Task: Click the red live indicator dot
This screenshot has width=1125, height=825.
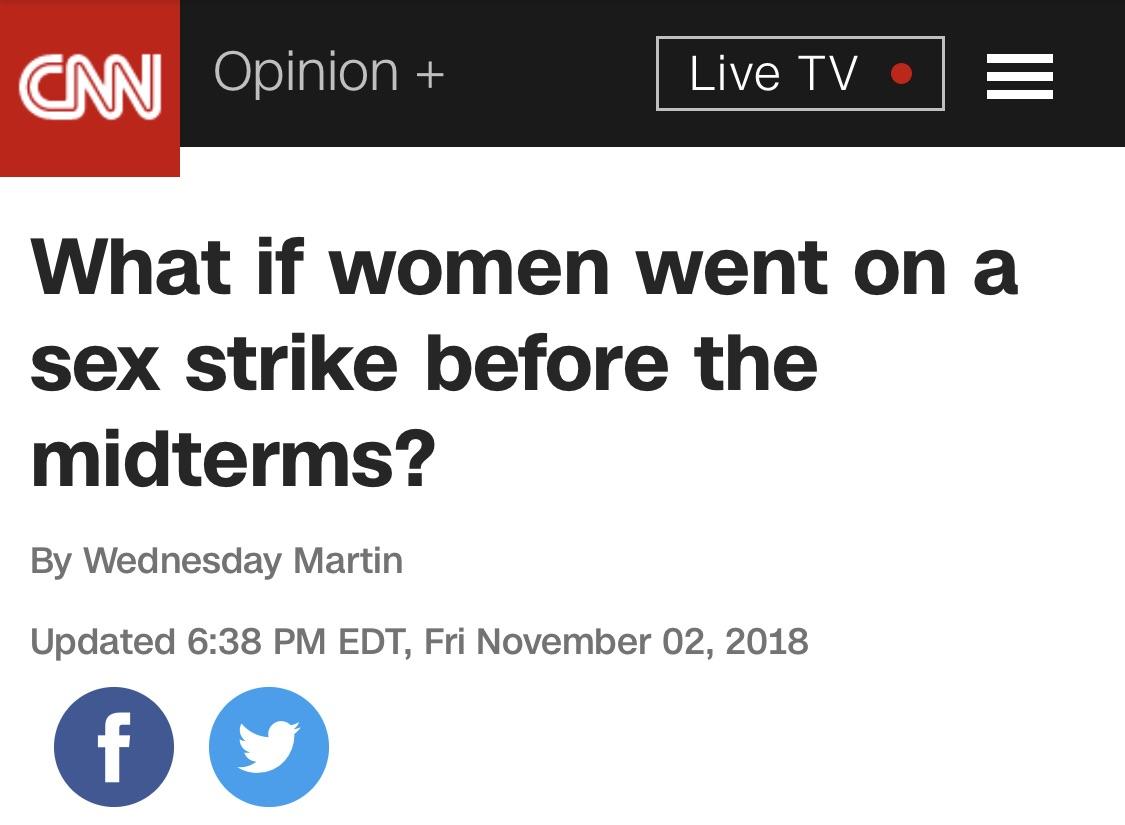Action: point(901,73)
